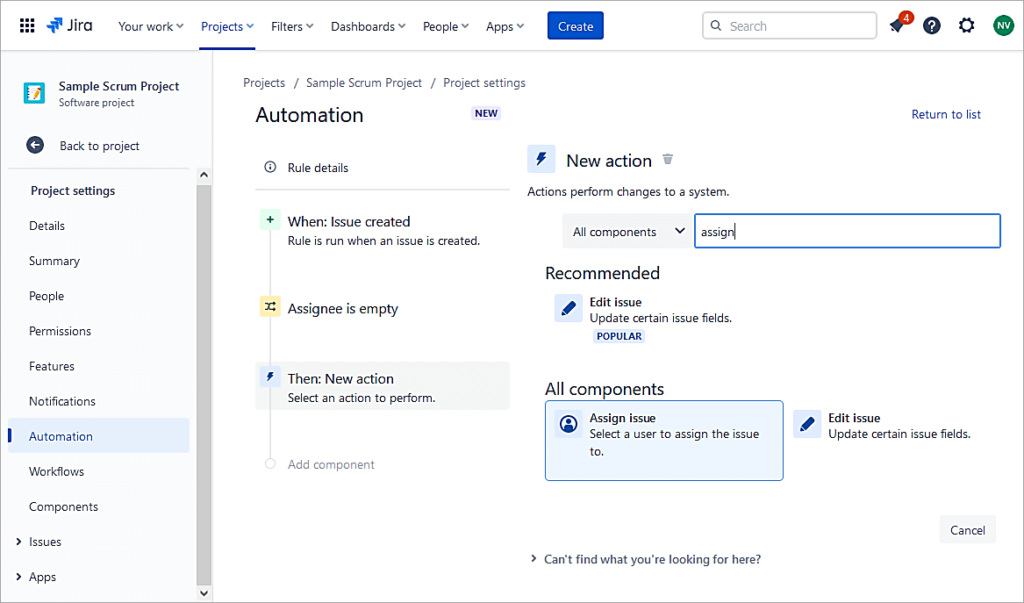Screen dimensions: 1024x603
Task: Open the Jira app switcher grid icon
Action: (x=27, y=25)
